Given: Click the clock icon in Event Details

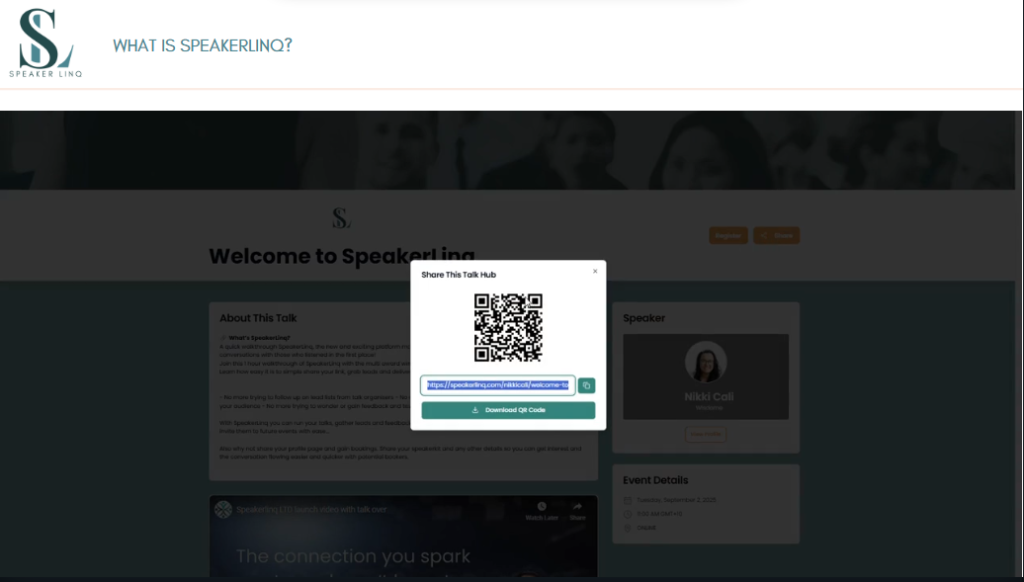Looking at the screenshot, I should click(x=627, y=514).
